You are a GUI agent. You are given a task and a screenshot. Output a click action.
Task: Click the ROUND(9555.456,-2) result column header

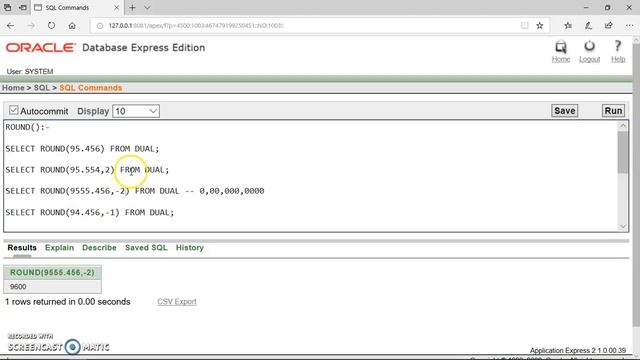pyautogui.click(x=52, y=272)
